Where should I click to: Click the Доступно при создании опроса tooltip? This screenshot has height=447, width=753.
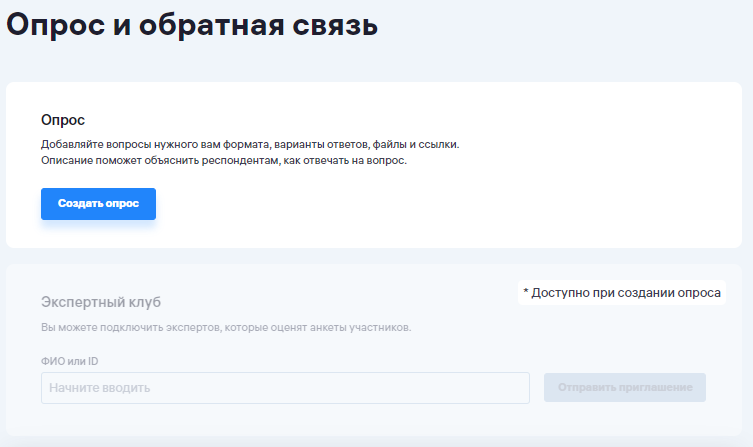pyautogui.click(x=621, y=293)
